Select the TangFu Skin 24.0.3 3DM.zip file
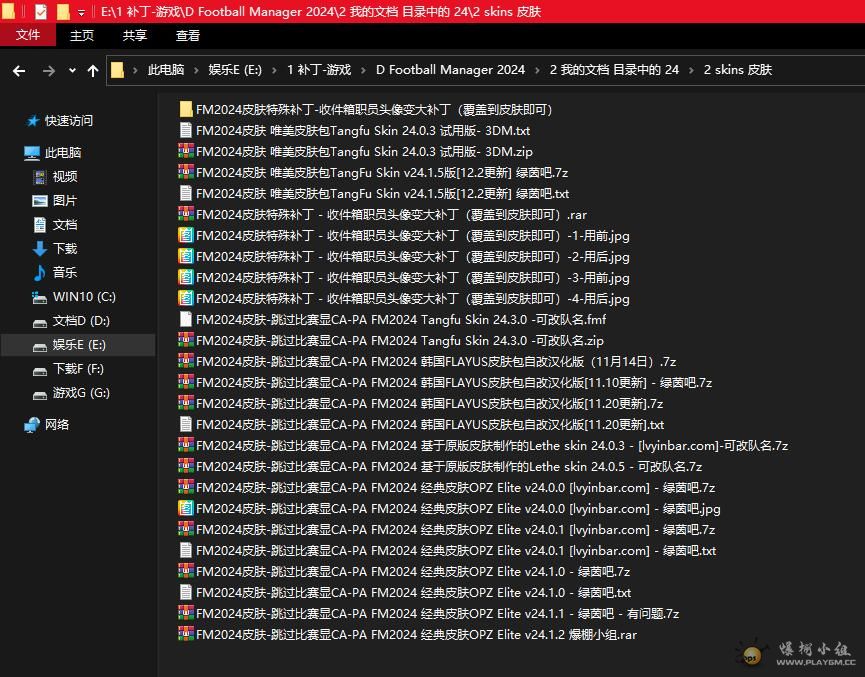Image resolution: width=865 pixels, height=677 pixels. 364,152
